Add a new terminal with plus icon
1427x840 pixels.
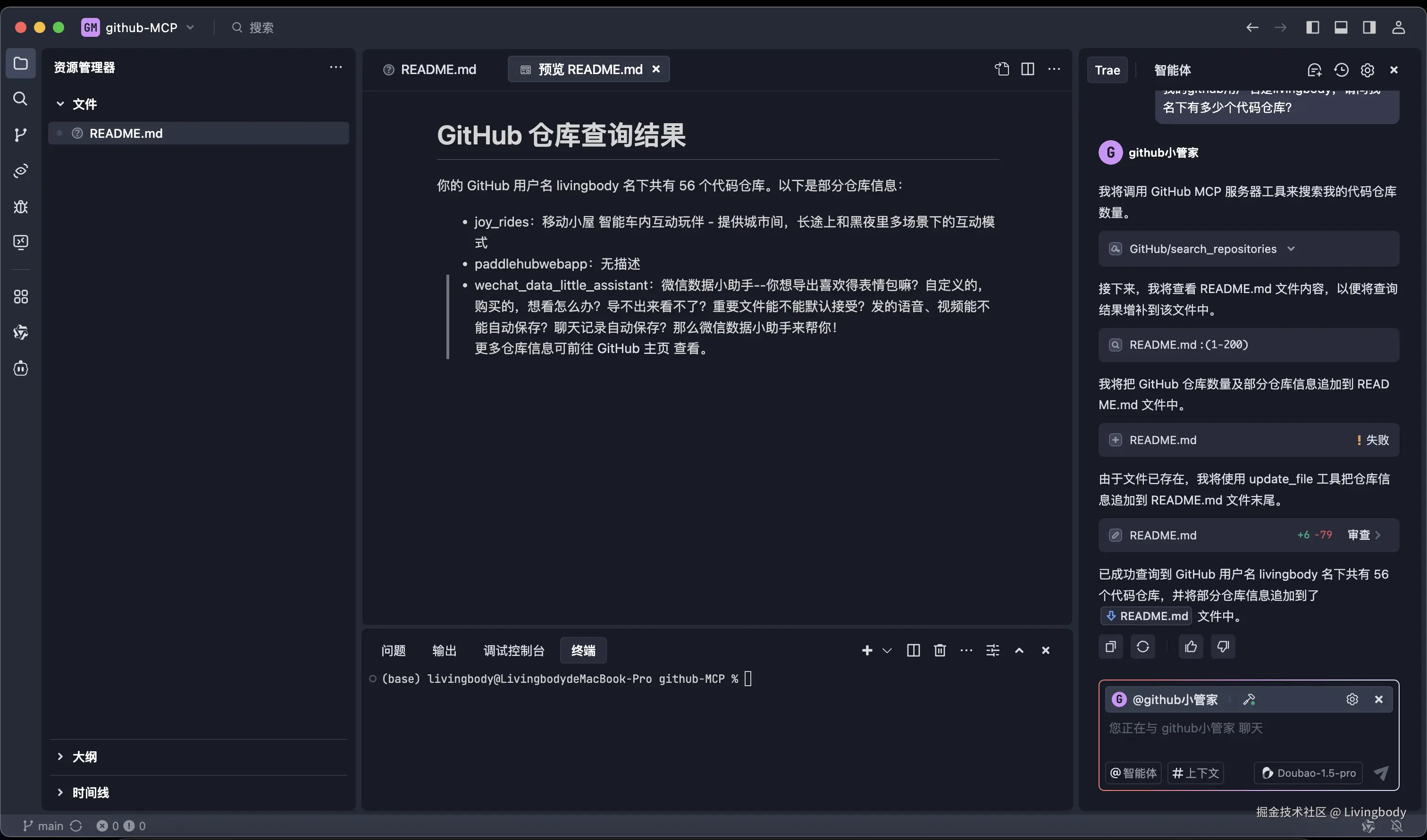click(x=867, y=650)
